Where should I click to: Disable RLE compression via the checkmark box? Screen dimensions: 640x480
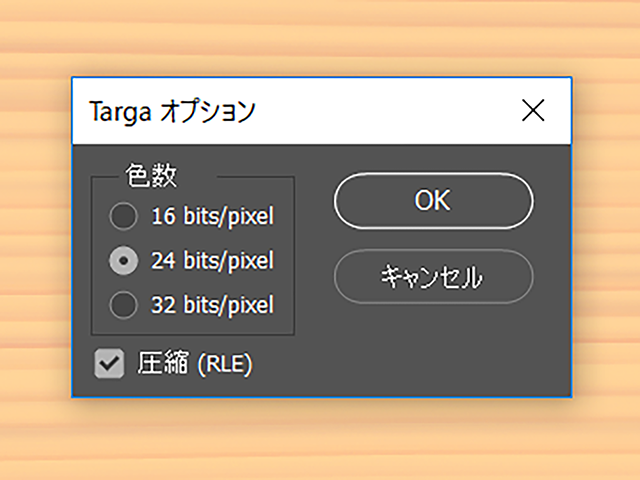109,363
